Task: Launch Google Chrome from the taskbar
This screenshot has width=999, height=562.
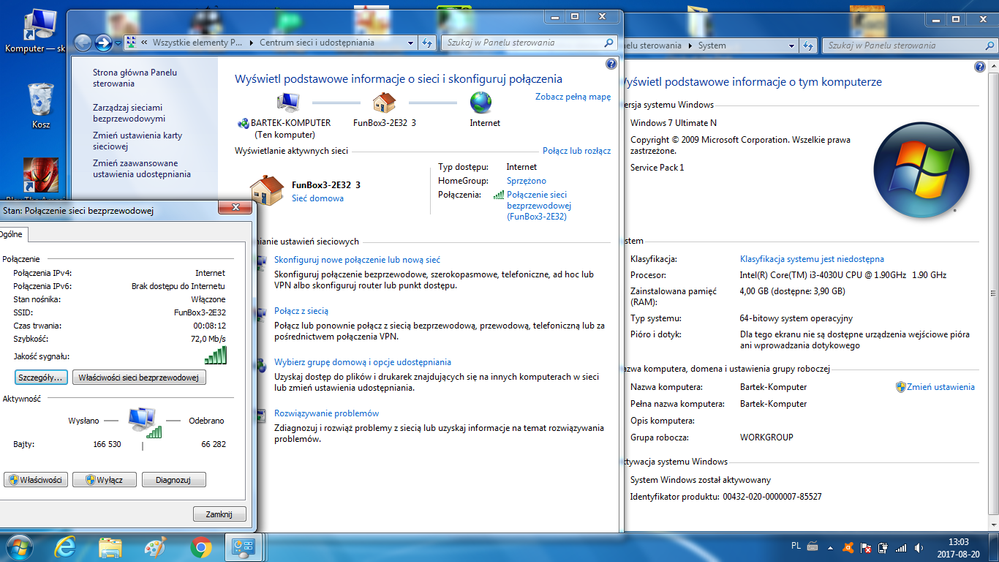Action: pyautogui.click(x=201, y=547)
